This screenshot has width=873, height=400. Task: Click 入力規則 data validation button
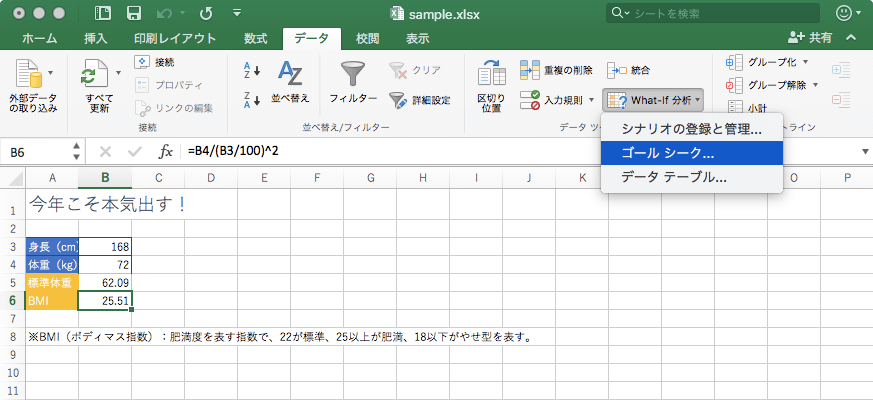(551, 100)
